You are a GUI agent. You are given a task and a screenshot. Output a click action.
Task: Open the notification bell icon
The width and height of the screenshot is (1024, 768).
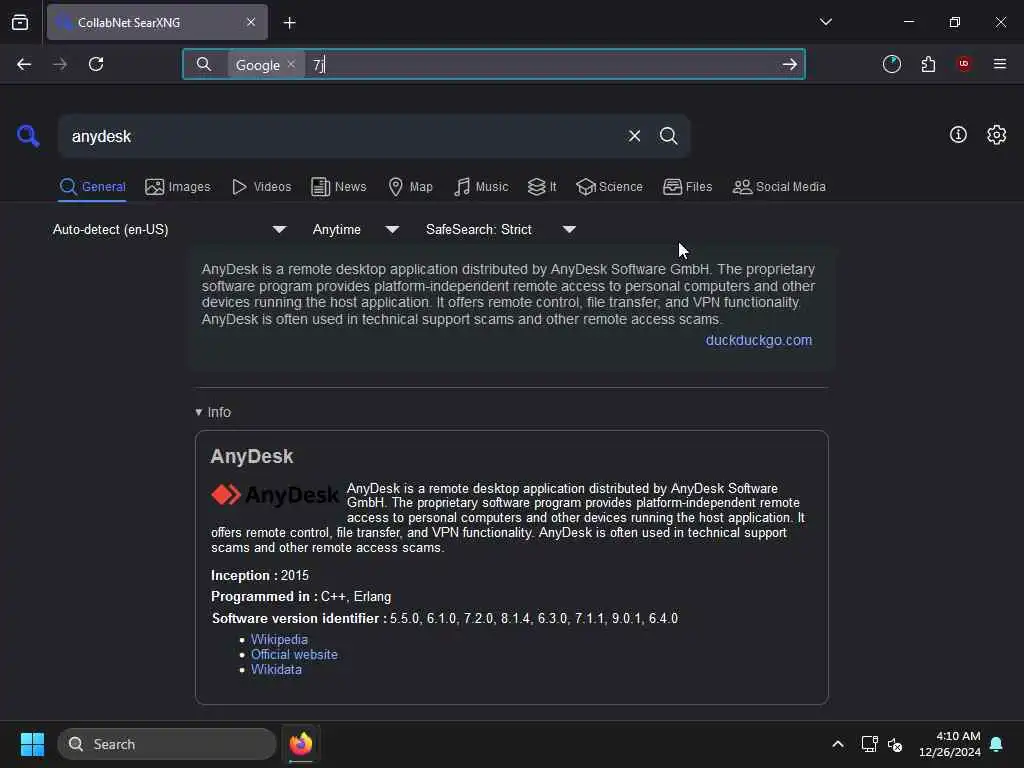[996, 744]
